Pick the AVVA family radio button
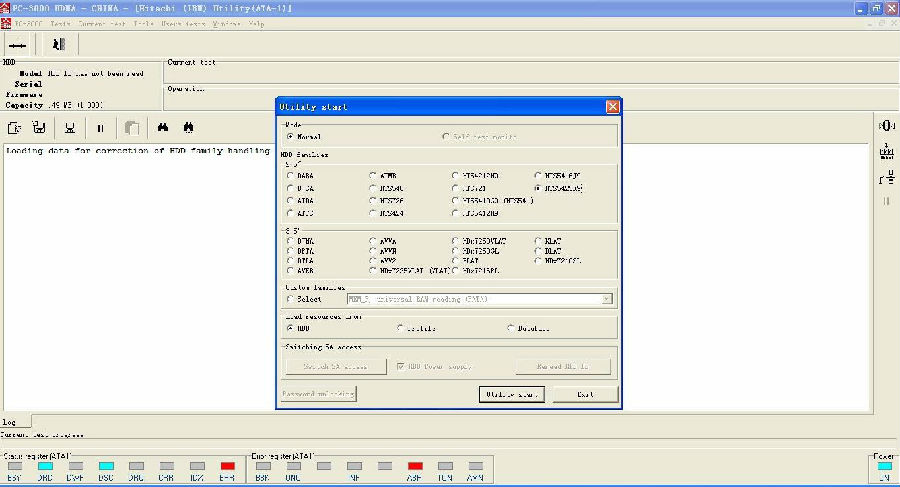 tap(373, 241)
